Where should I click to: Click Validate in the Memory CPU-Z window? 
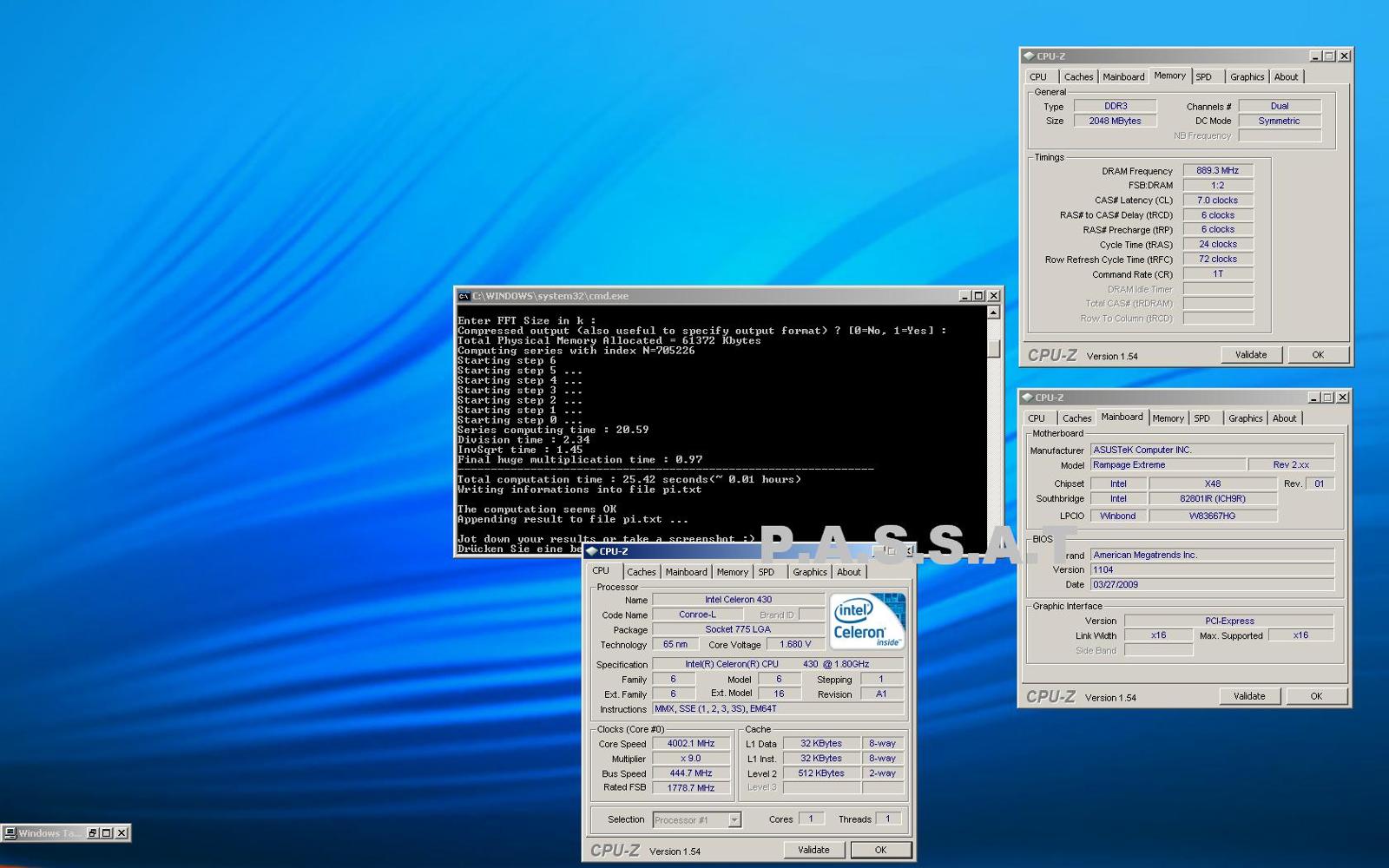1251,355
